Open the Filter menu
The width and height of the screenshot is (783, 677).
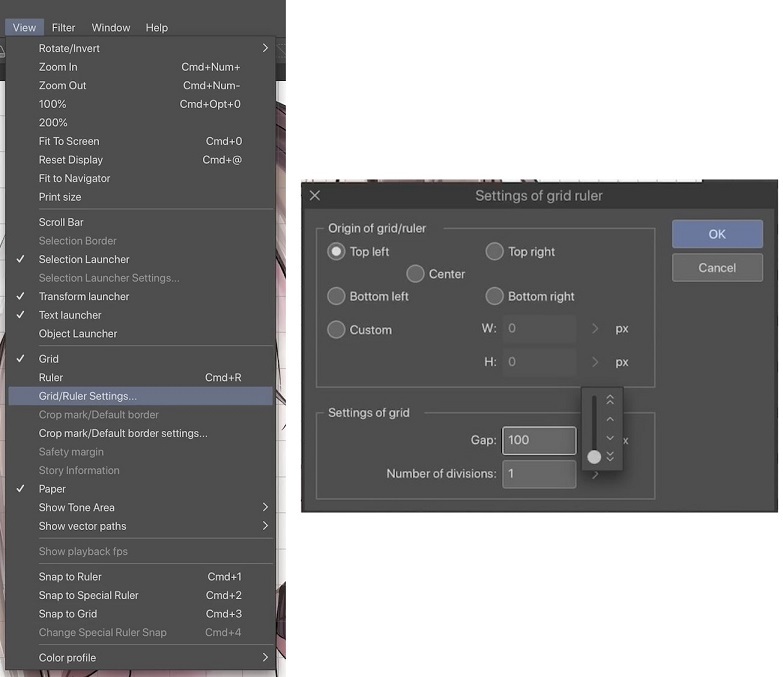[x=63, y=27]
